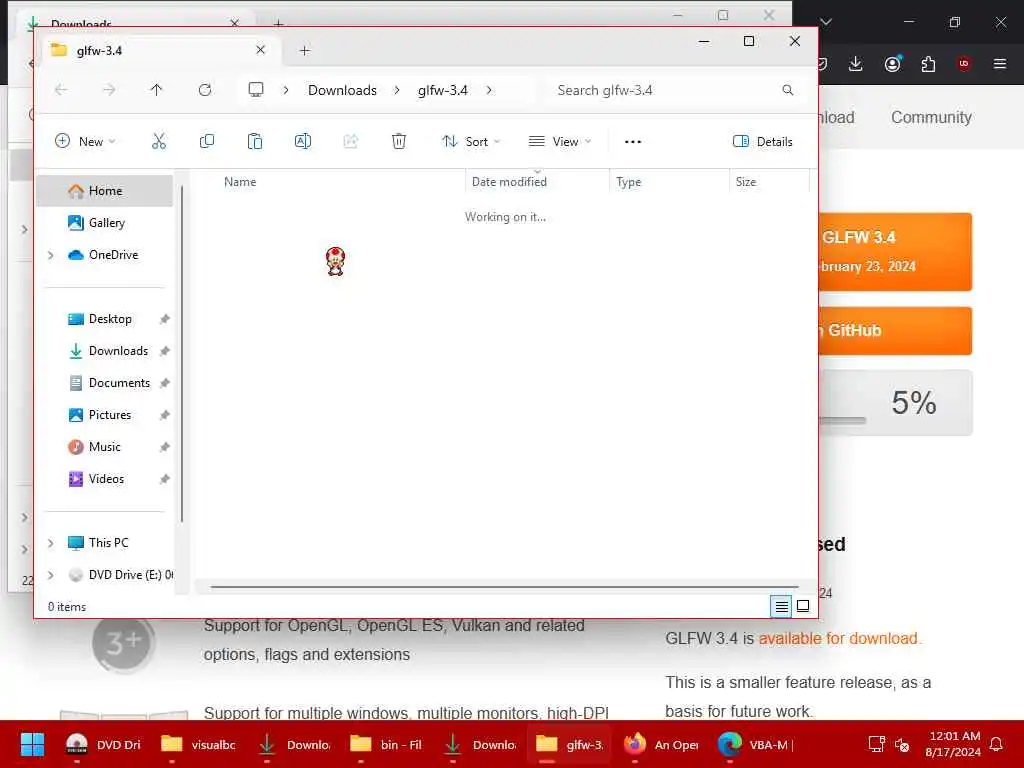Click the Paste clipboard icon
1024x768 pixels.
[x=255, y=141]
